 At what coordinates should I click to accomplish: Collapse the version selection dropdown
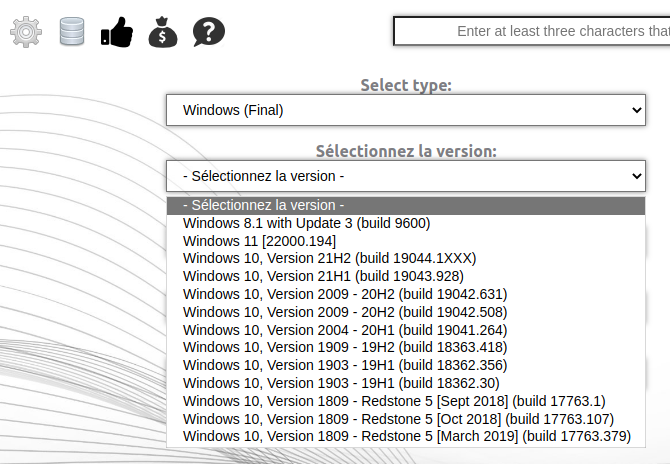click(x=406, y=176)
